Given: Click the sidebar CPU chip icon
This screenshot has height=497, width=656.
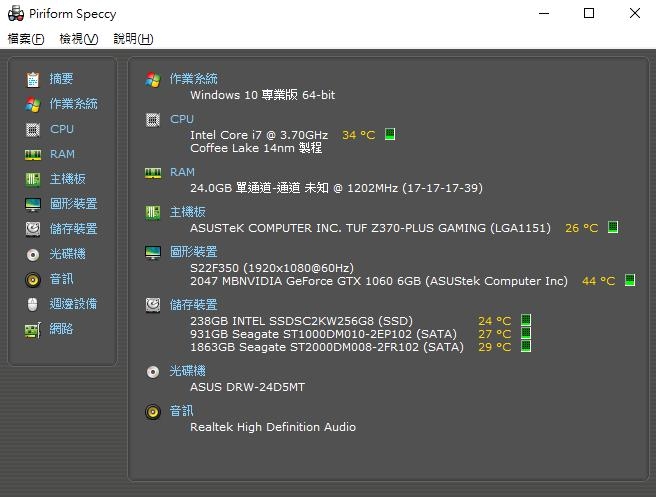Looking at the screenshot, I should coord(33,130).
